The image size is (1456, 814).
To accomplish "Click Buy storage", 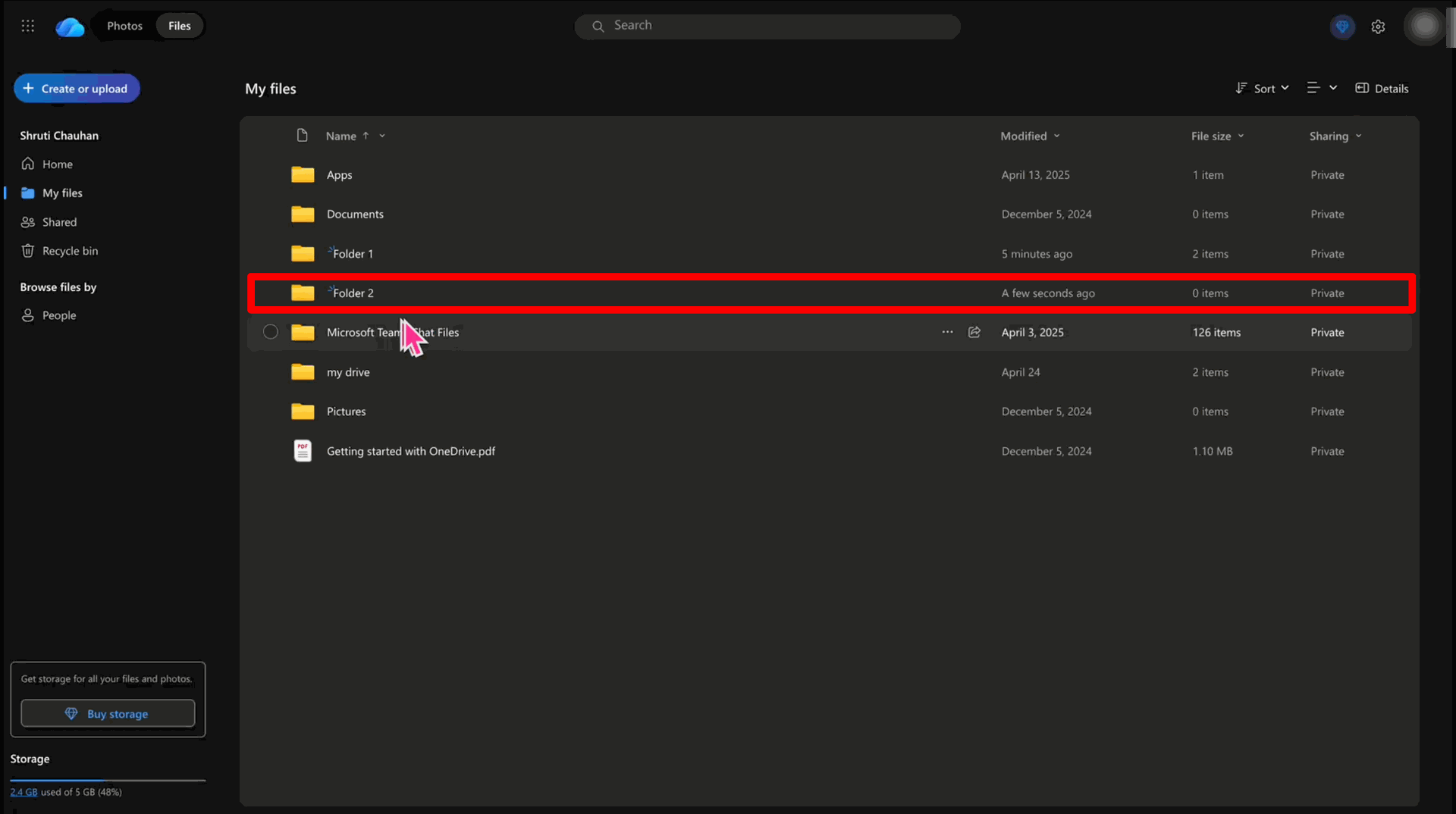I will (108, 714).
